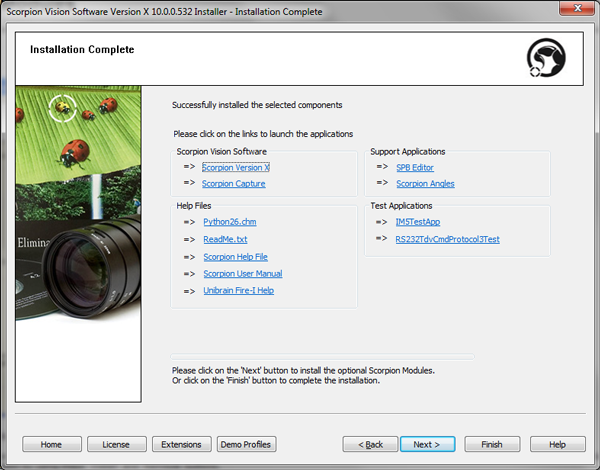This screenshot has height=470, width=600.
Task: Open ReadMe.txt link
Action: pyautogui.click(x=225, y=240)
